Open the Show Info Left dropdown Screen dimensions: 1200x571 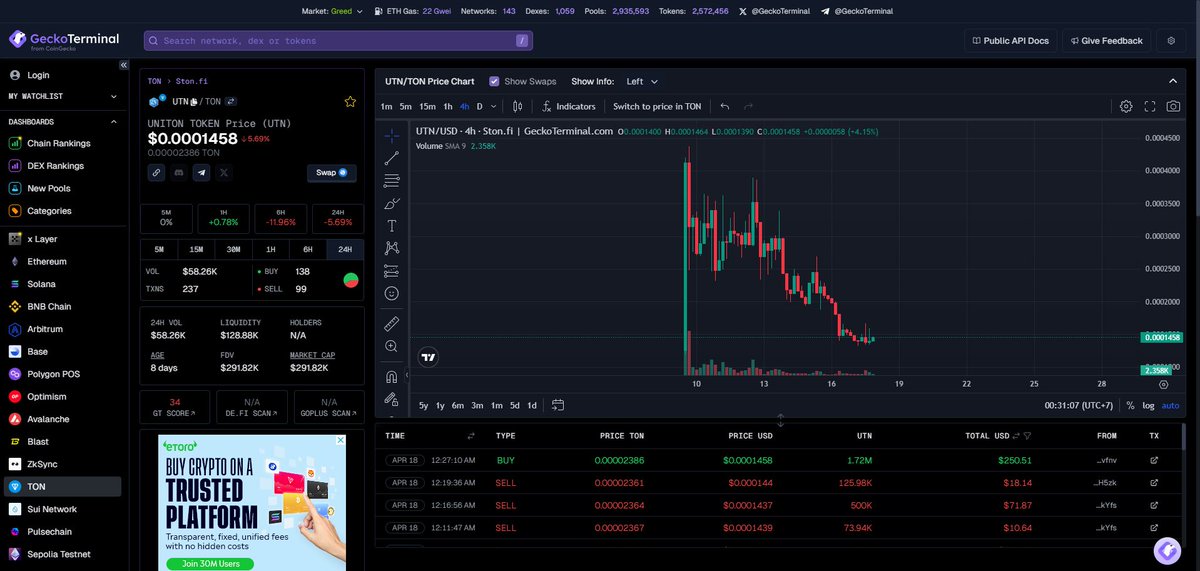point(642,81)
